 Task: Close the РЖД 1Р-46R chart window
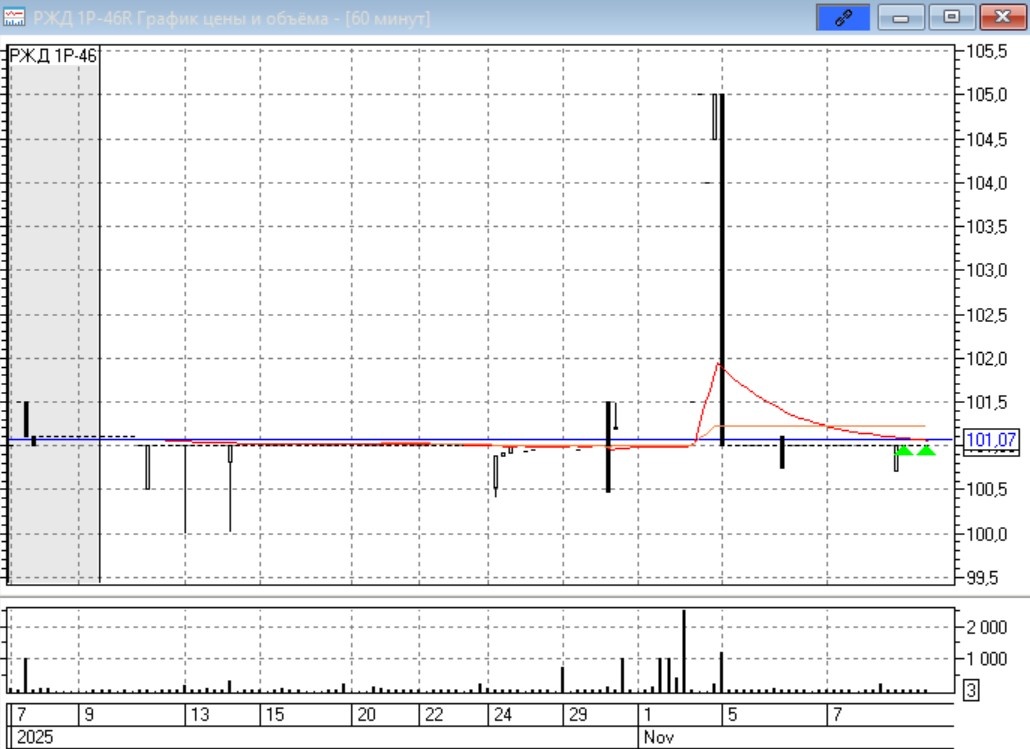pyautogui.click(x=1002, y=18)
